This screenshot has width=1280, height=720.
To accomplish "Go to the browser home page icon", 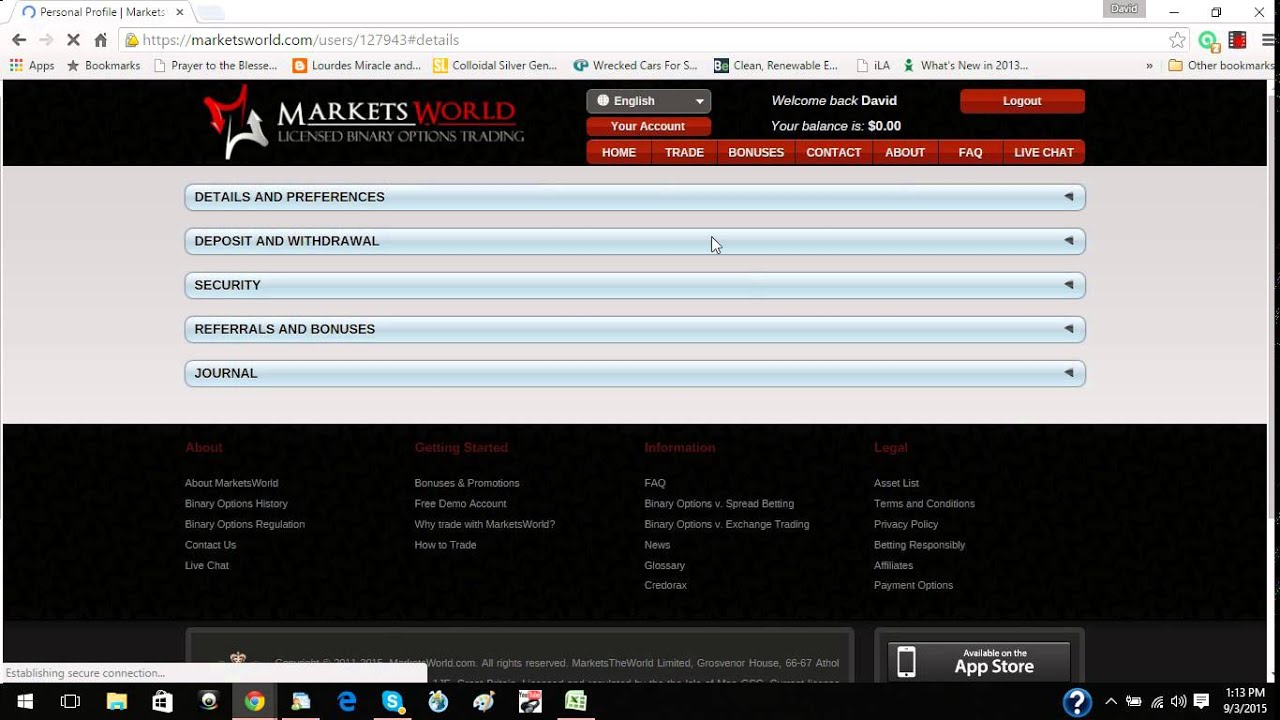I will pos(100,40).
